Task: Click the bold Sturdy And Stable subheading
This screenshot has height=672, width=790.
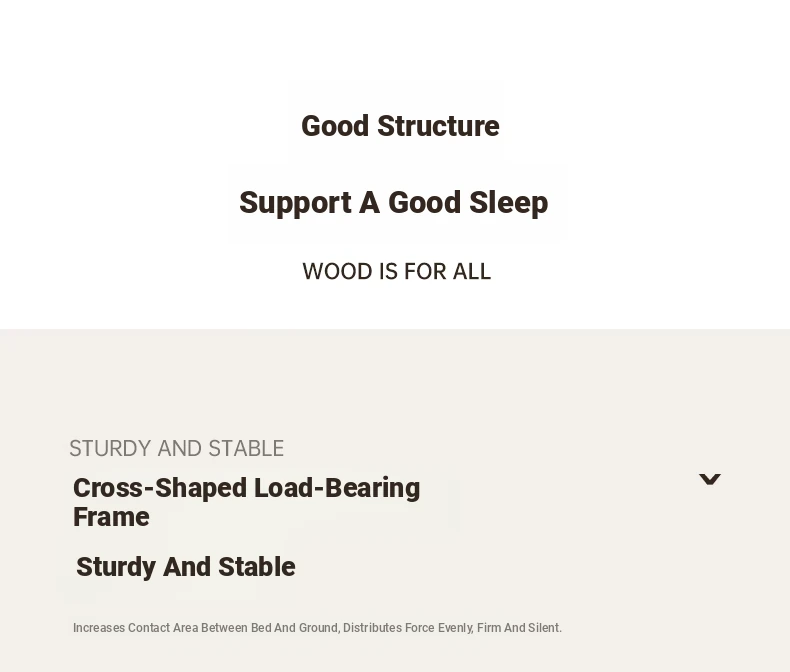Action: click(x=185, y=567)
